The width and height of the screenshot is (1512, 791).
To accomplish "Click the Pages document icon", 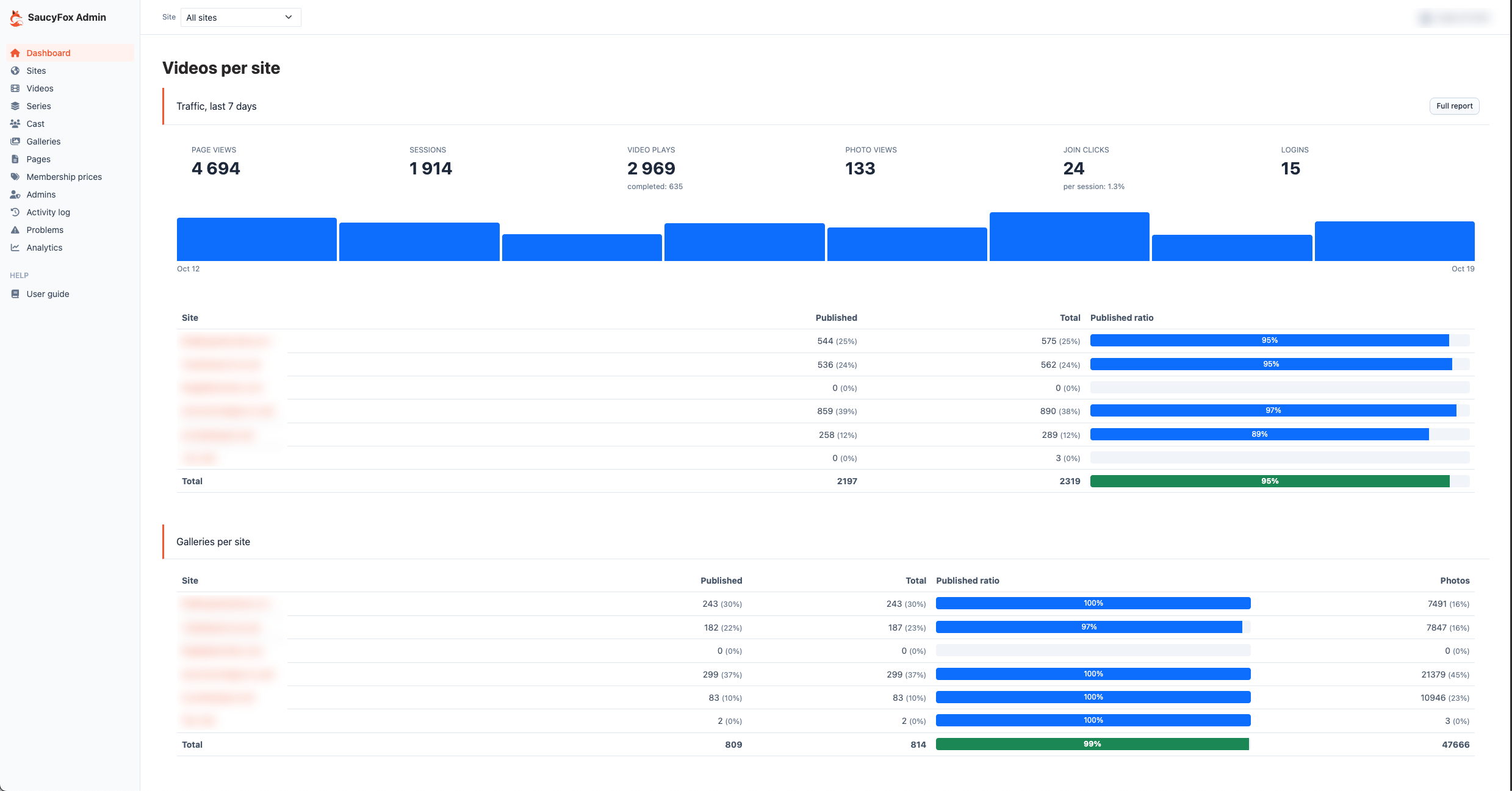I will [x=15, y=159].
